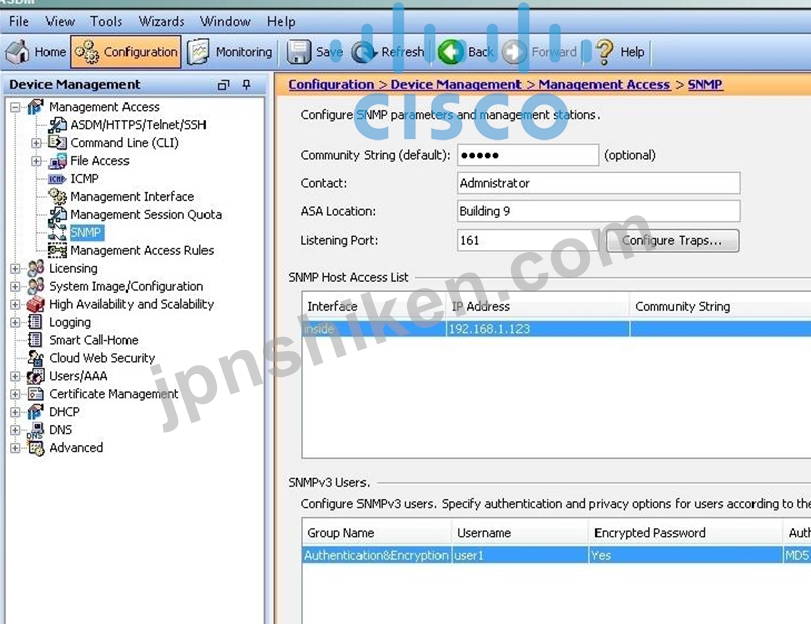Open the Window menu

225,21
